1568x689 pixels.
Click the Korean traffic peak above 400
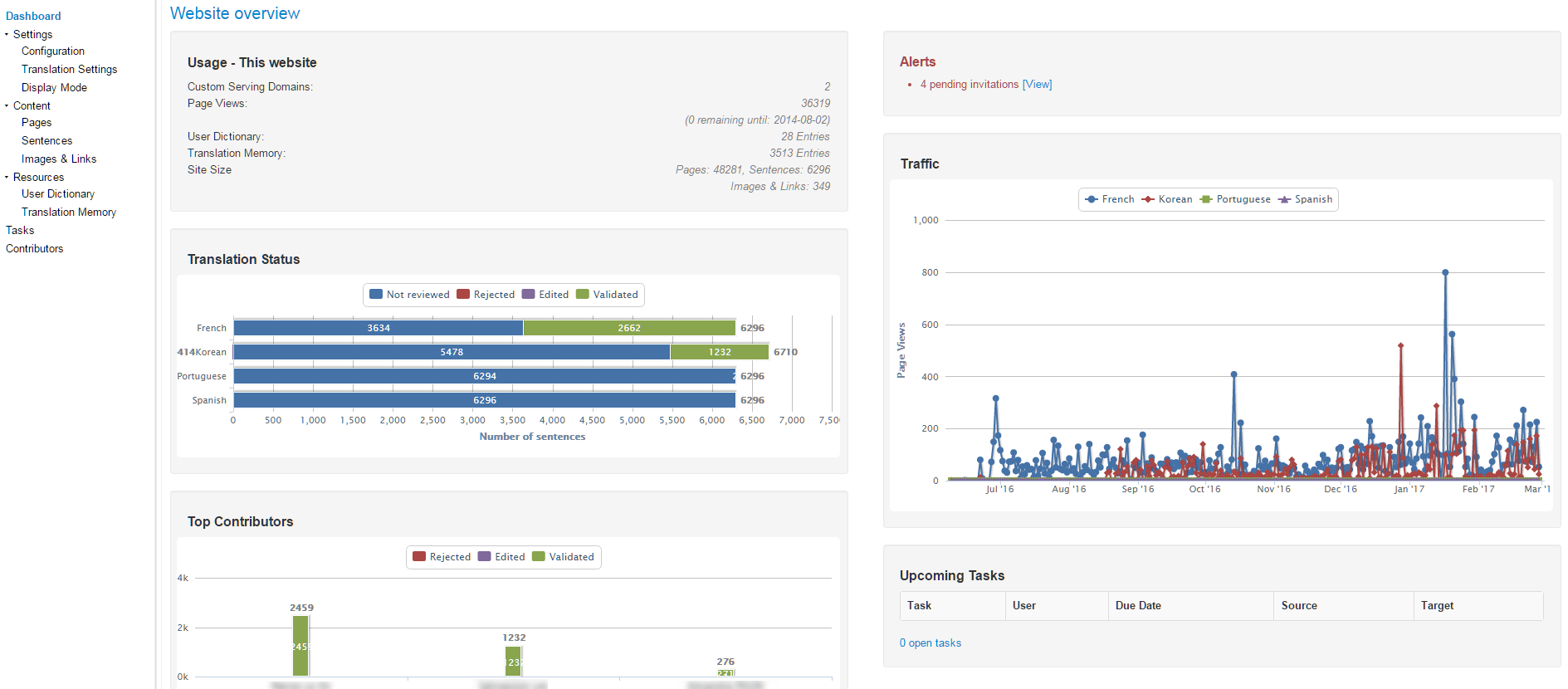click(1400, 345)
